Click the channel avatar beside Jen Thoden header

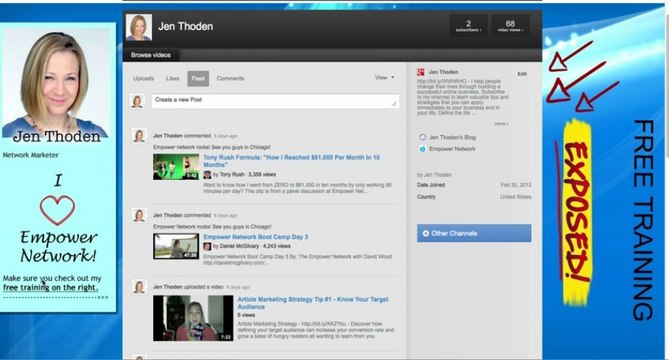tap(139, 27)
